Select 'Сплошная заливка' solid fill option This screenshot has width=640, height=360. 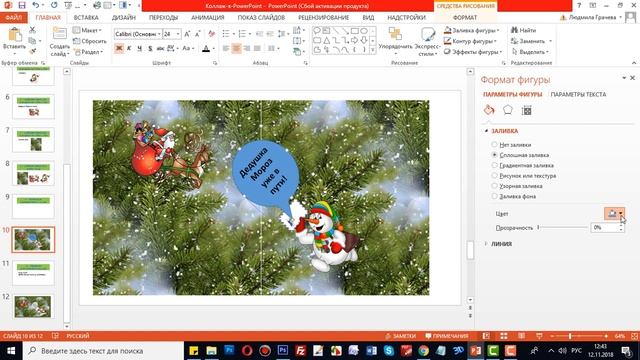pyautogui.click(x=520, y=155)
